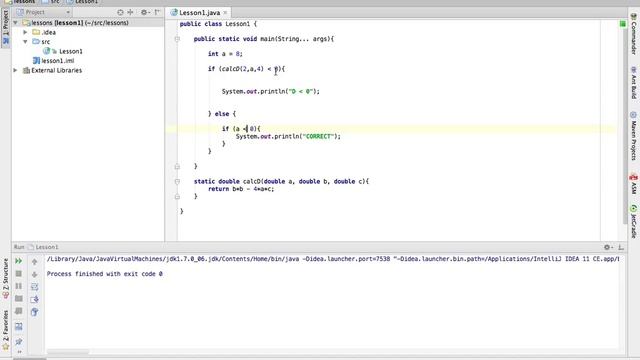The image size is (640, 360).
Task: Click Lesson1 breadcrumb in navigation bar
Action: [x=83, y=2]
